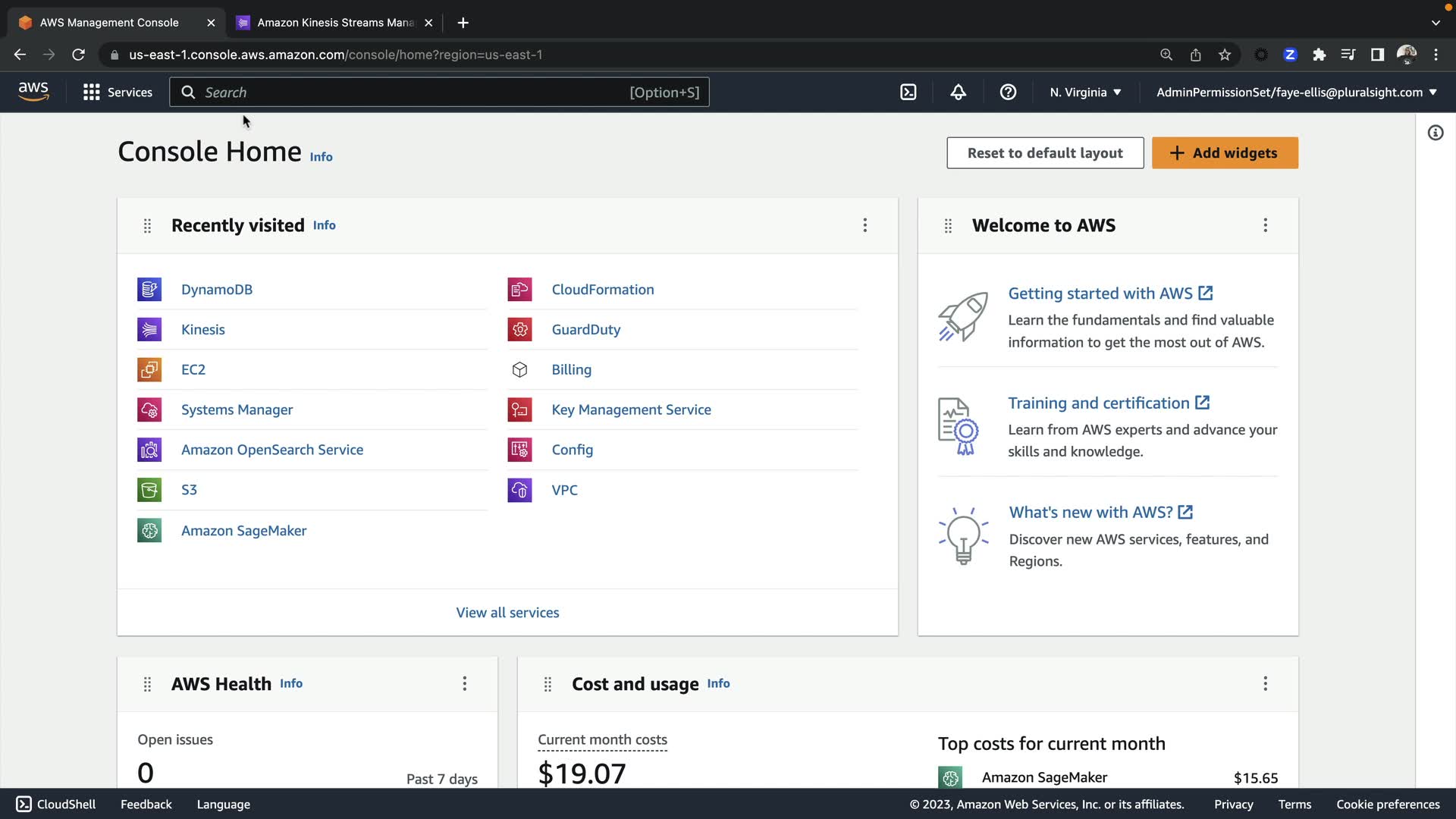
Task: Open the Services grid menu
Action: pyautogui.click(x=118, y=93)
